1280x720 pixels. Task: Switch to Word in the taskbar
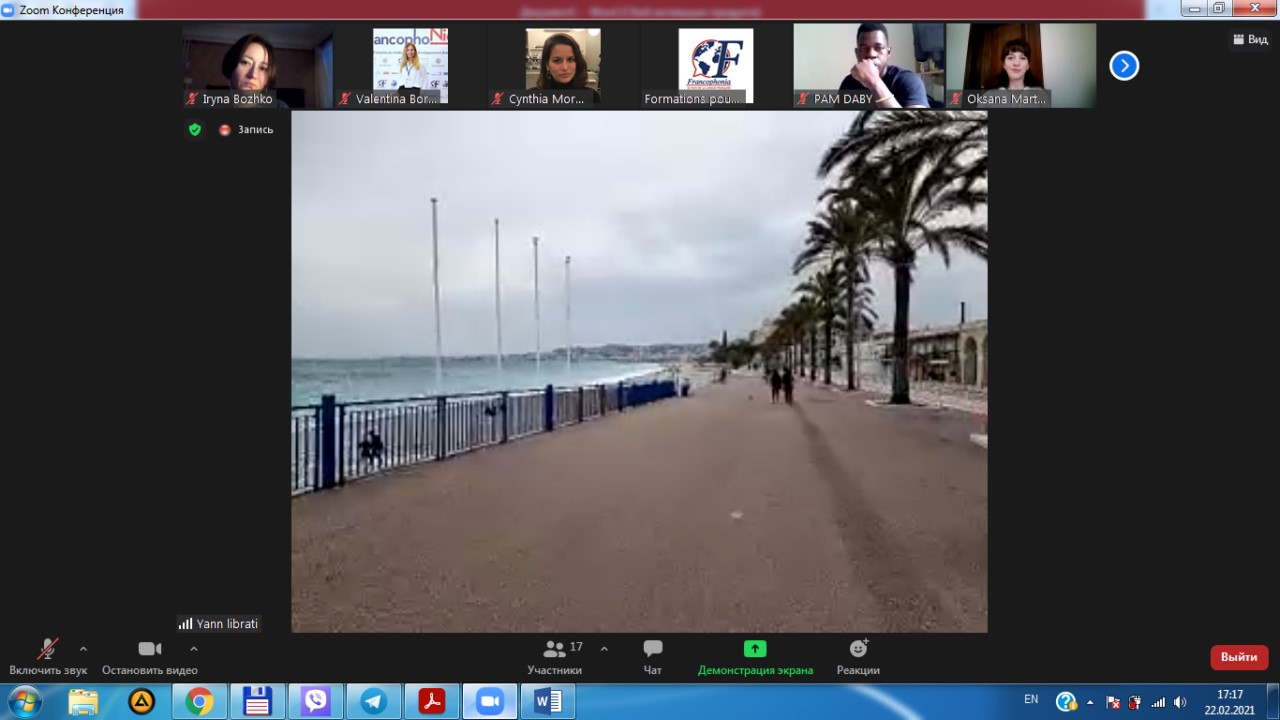(x=548, y=701)
